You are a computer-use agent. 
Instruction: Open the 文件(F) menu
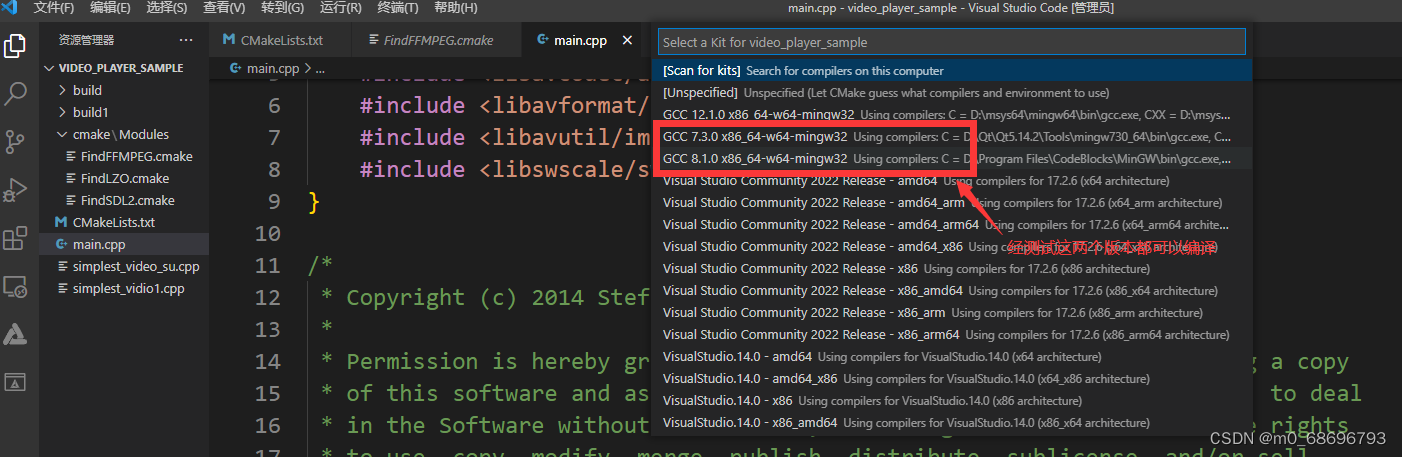coord(54,8)
